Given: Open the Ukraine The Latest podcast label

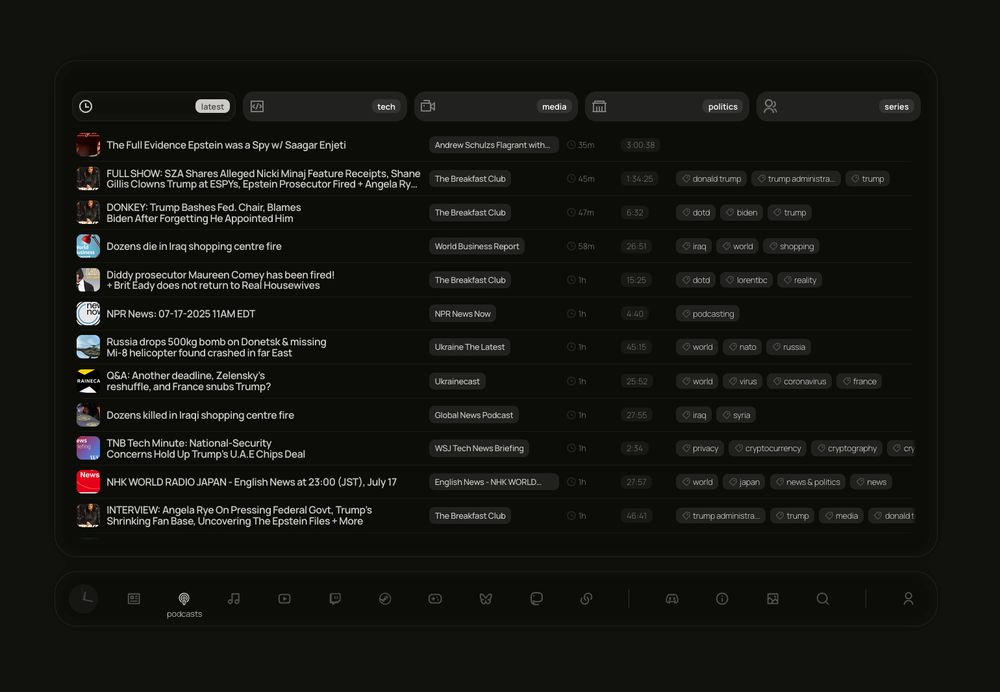Looking at the screenshot, I should [469, 347].
